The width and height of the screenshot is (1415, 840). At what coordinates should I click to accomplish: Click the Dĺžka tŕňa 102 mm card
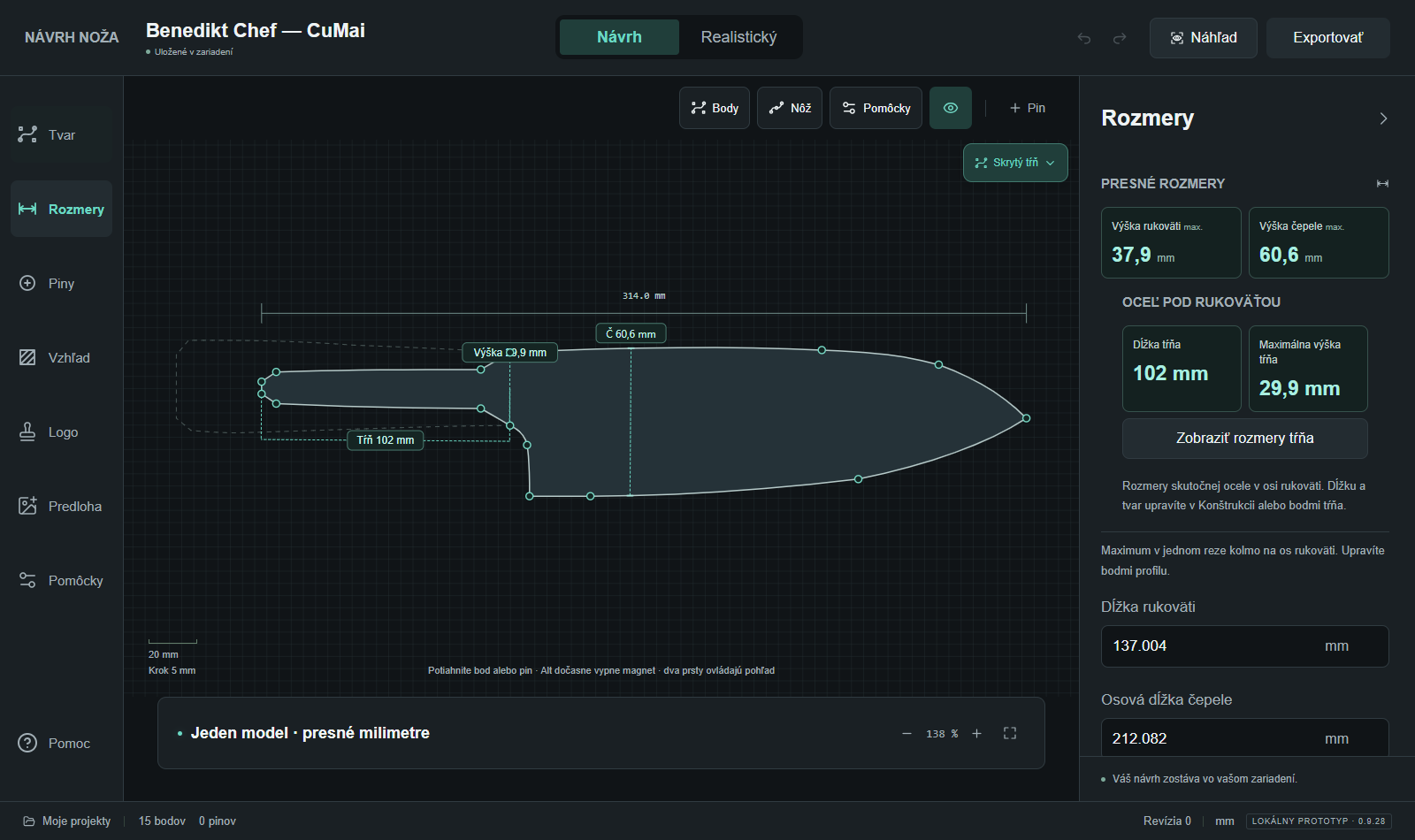click(1182, 369)
